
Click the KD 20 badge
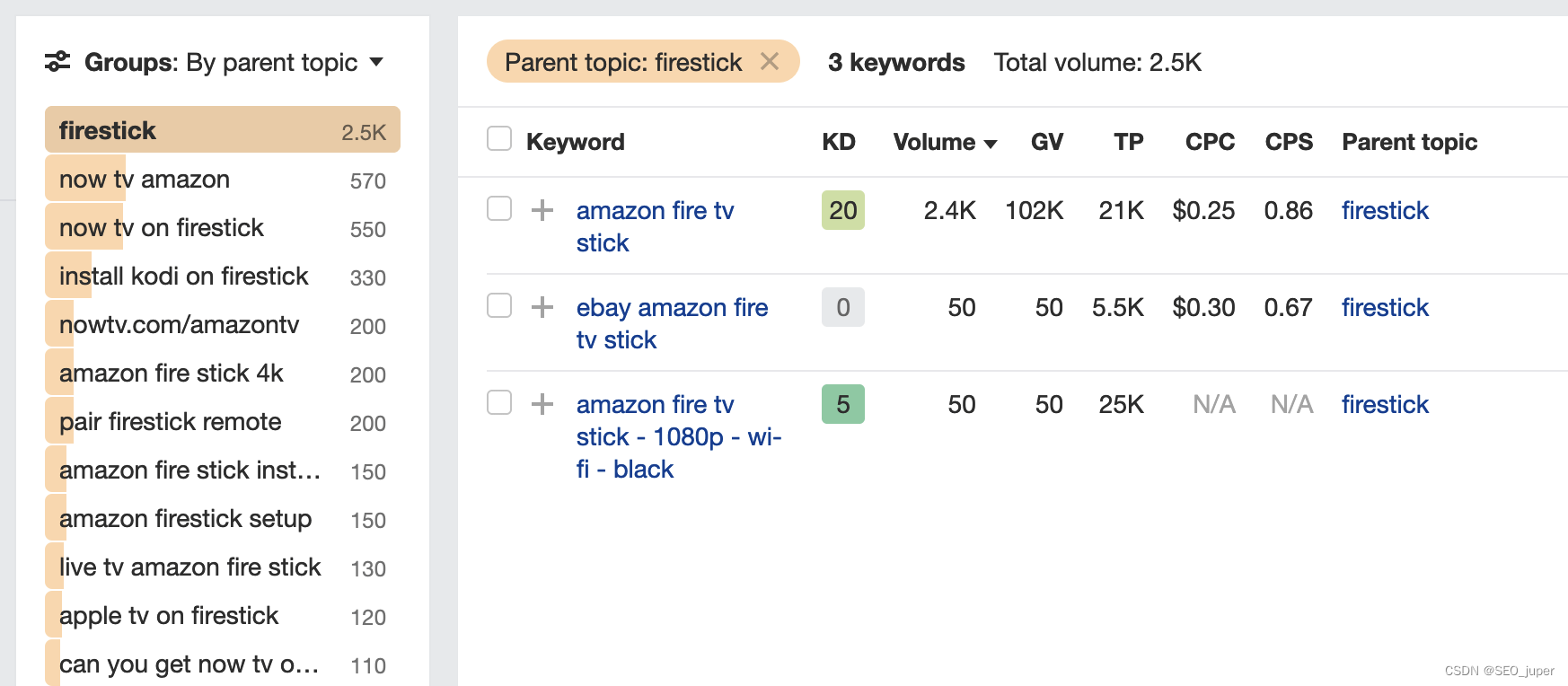[x=842, y=210]
